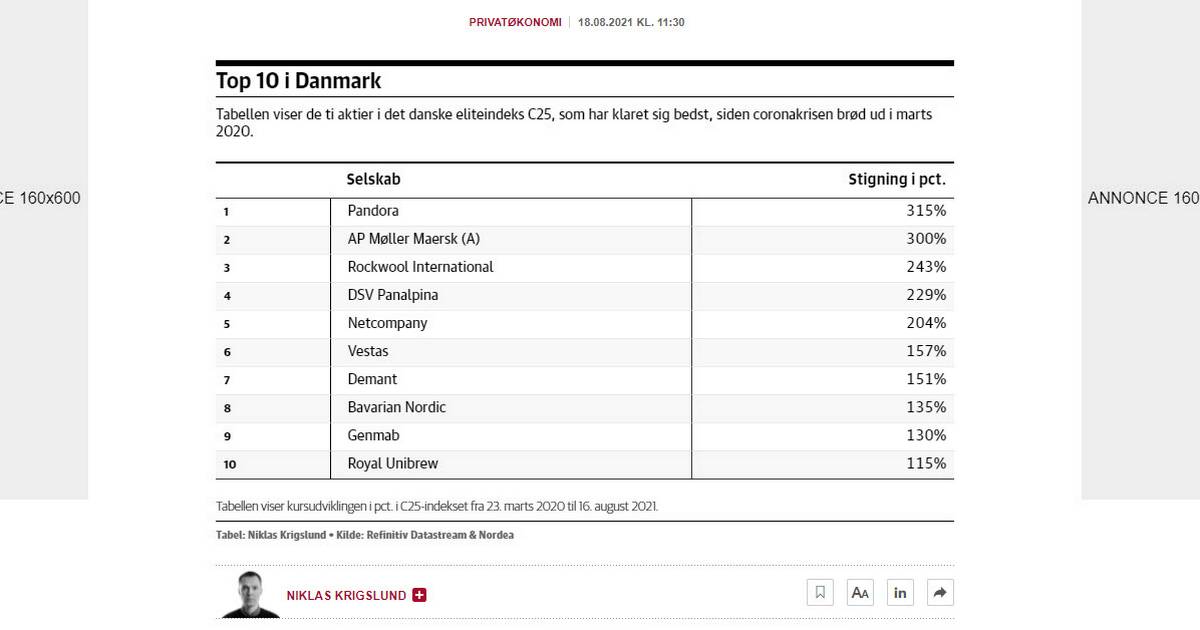
Task: Click the share arrow icon
Action: click(x=940, y=593)
